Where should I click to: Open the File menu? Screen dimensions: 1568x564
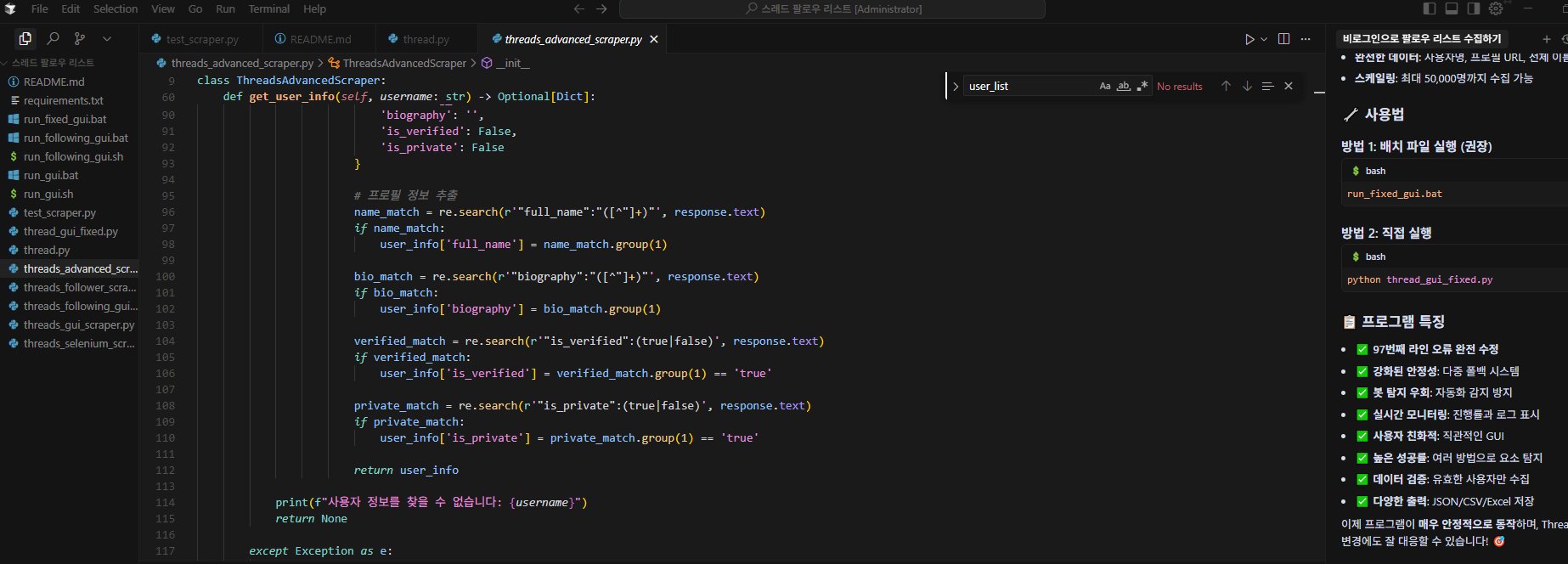[x=40, y=8]
